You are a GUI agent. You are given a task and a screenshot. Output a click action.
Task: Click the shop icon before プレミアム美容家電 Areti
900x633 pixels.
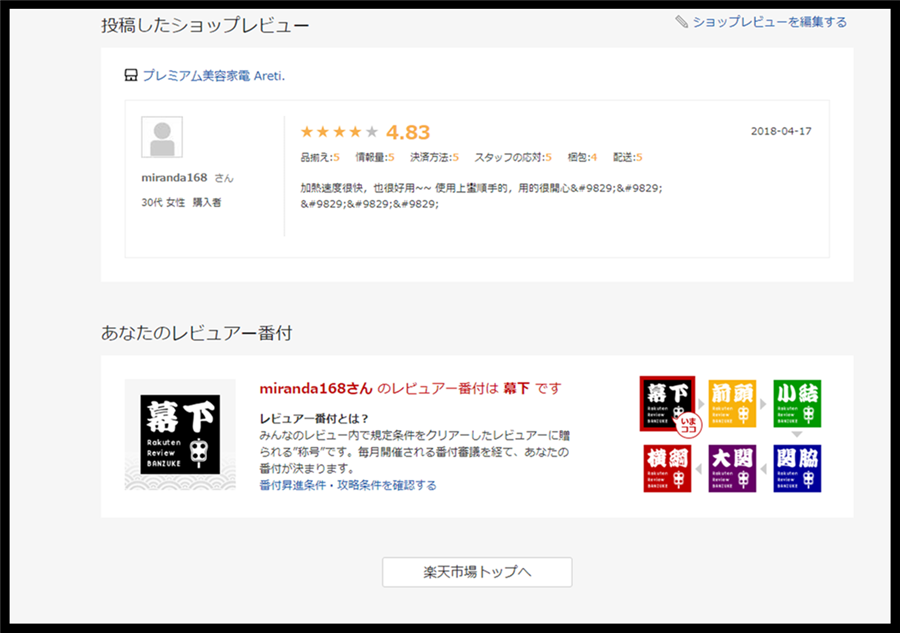click(x=130, y=75)
